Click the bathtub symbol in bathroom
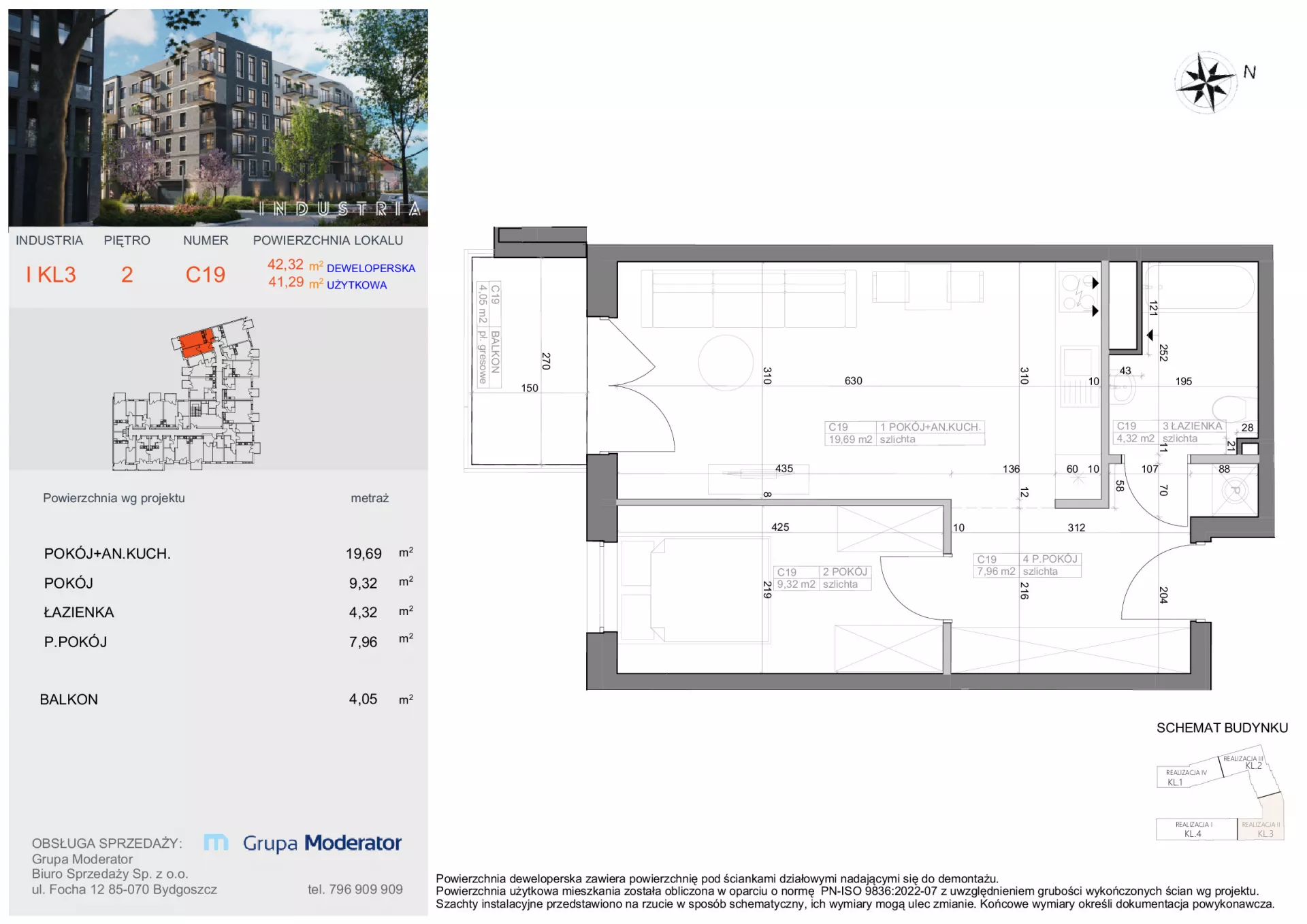The width and height of the screenshot is (1307, 924). 1199,286
